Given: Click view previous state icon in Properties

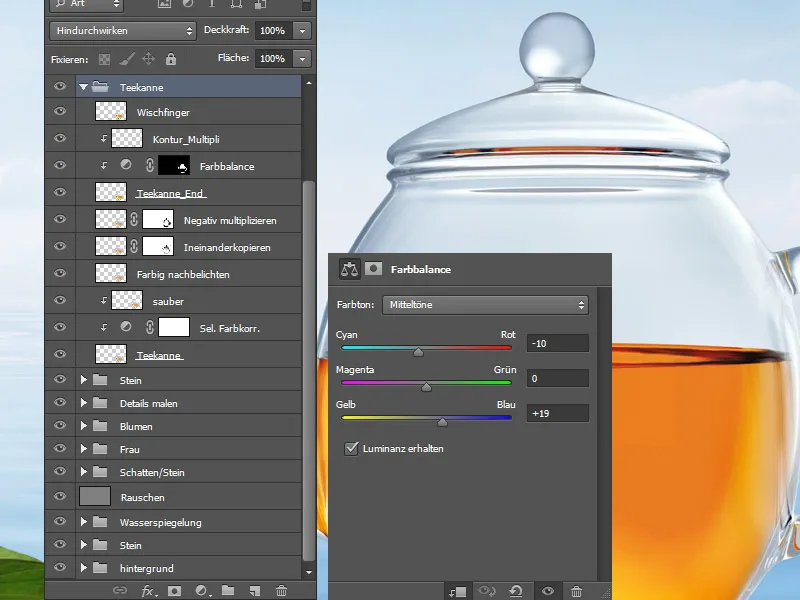Looking at the screenshot, I should point(487,591).
